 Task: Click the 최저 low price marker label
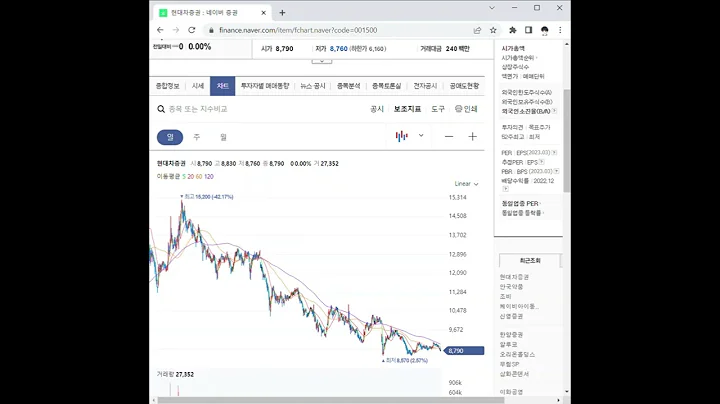point(405,361)
